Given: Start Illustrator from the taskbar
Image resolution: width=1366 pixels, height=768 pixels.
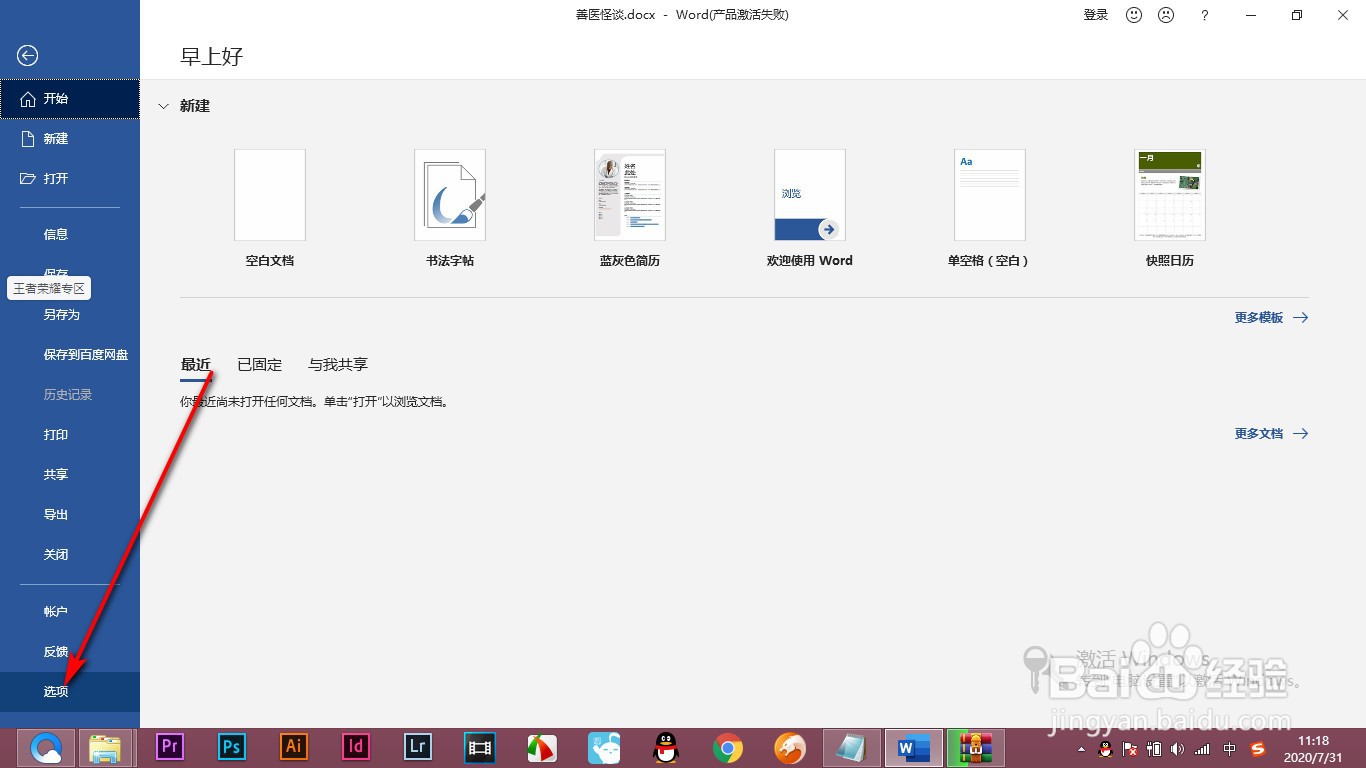Looking at the screenshot, I should (x=293, y=747).
